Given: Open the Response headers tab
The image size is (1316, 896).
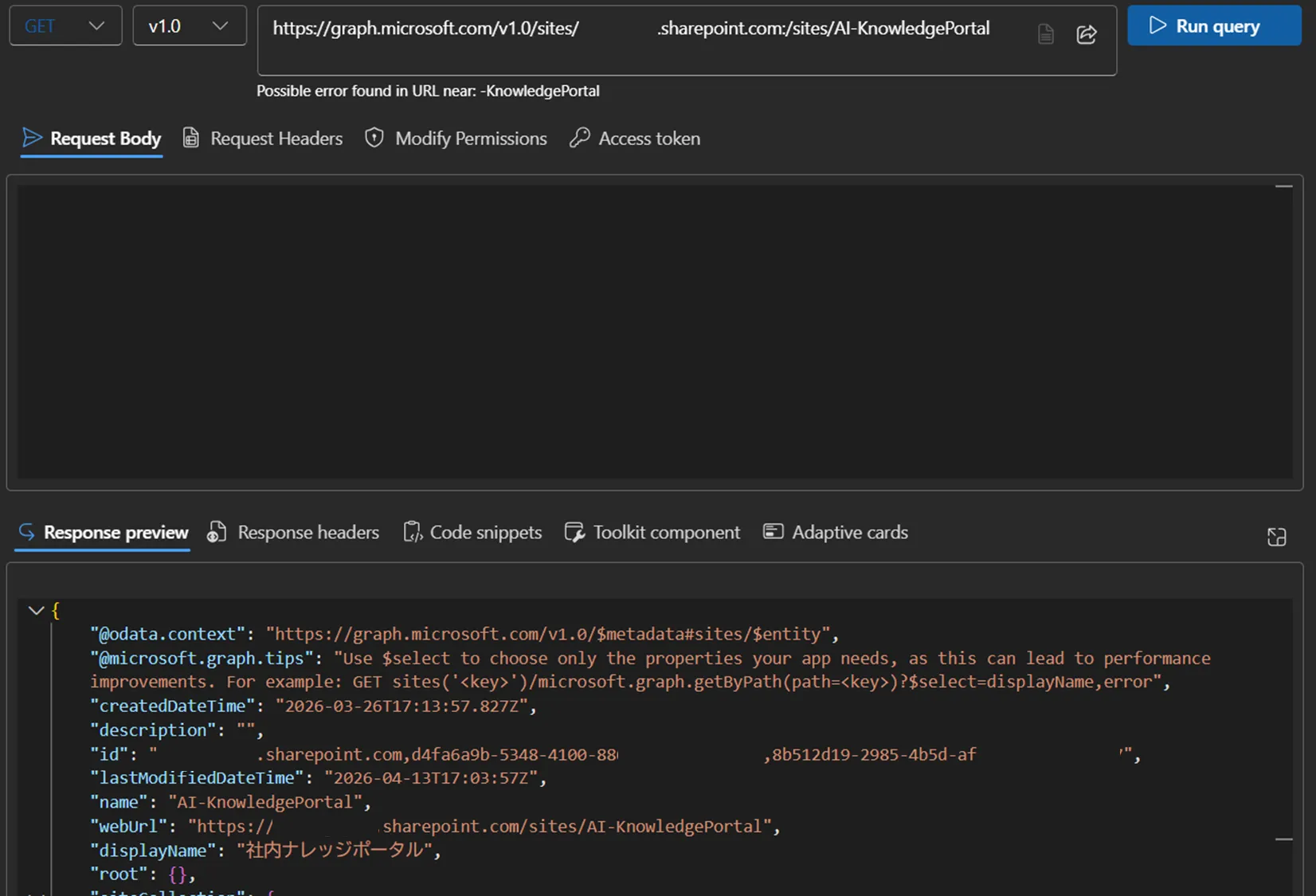Looking at the screenshot, I should coord(293,532).
